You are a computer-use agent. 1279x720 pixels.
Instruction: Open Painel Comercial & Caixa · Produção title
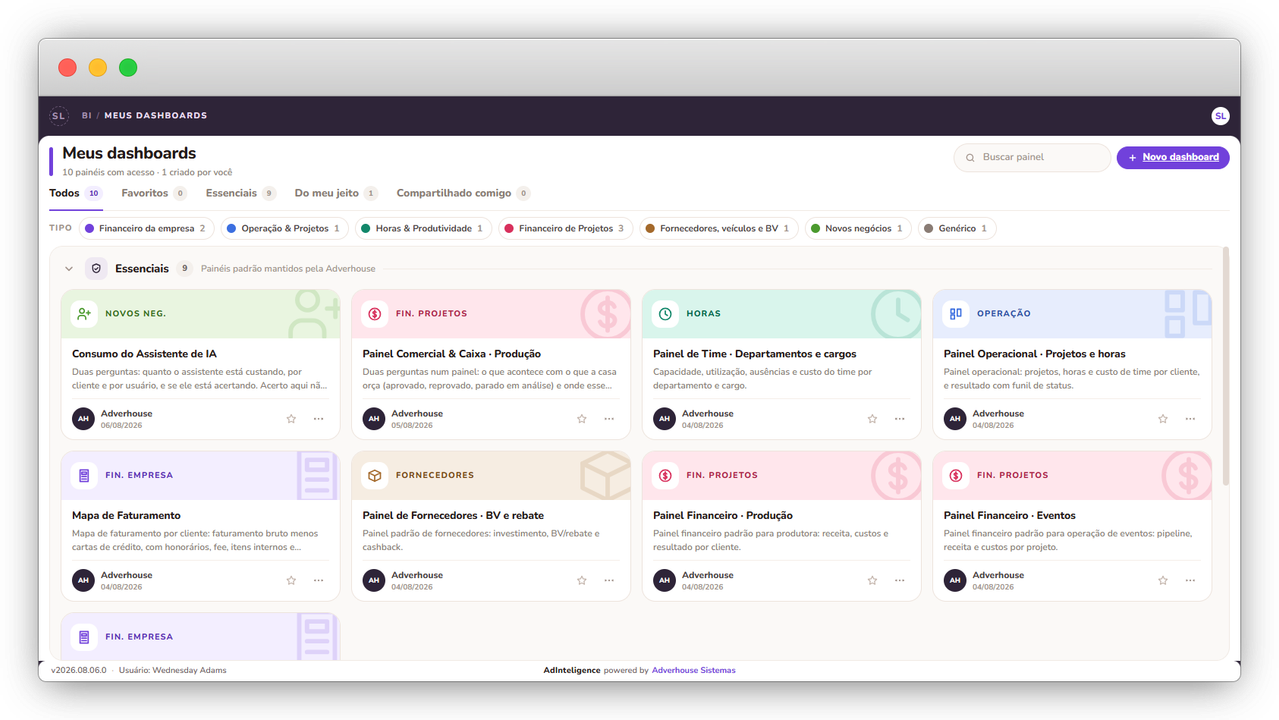[x=452, y=354]
